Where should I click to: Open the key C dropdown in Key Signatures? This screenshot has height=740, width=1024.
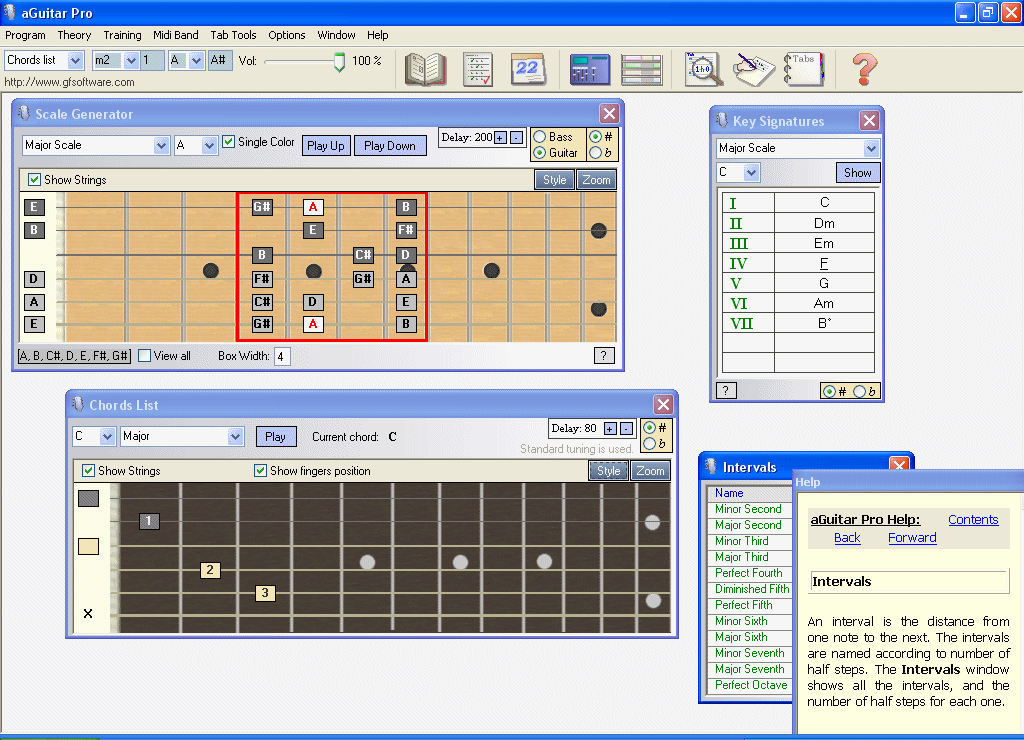[x=752, y=173]
